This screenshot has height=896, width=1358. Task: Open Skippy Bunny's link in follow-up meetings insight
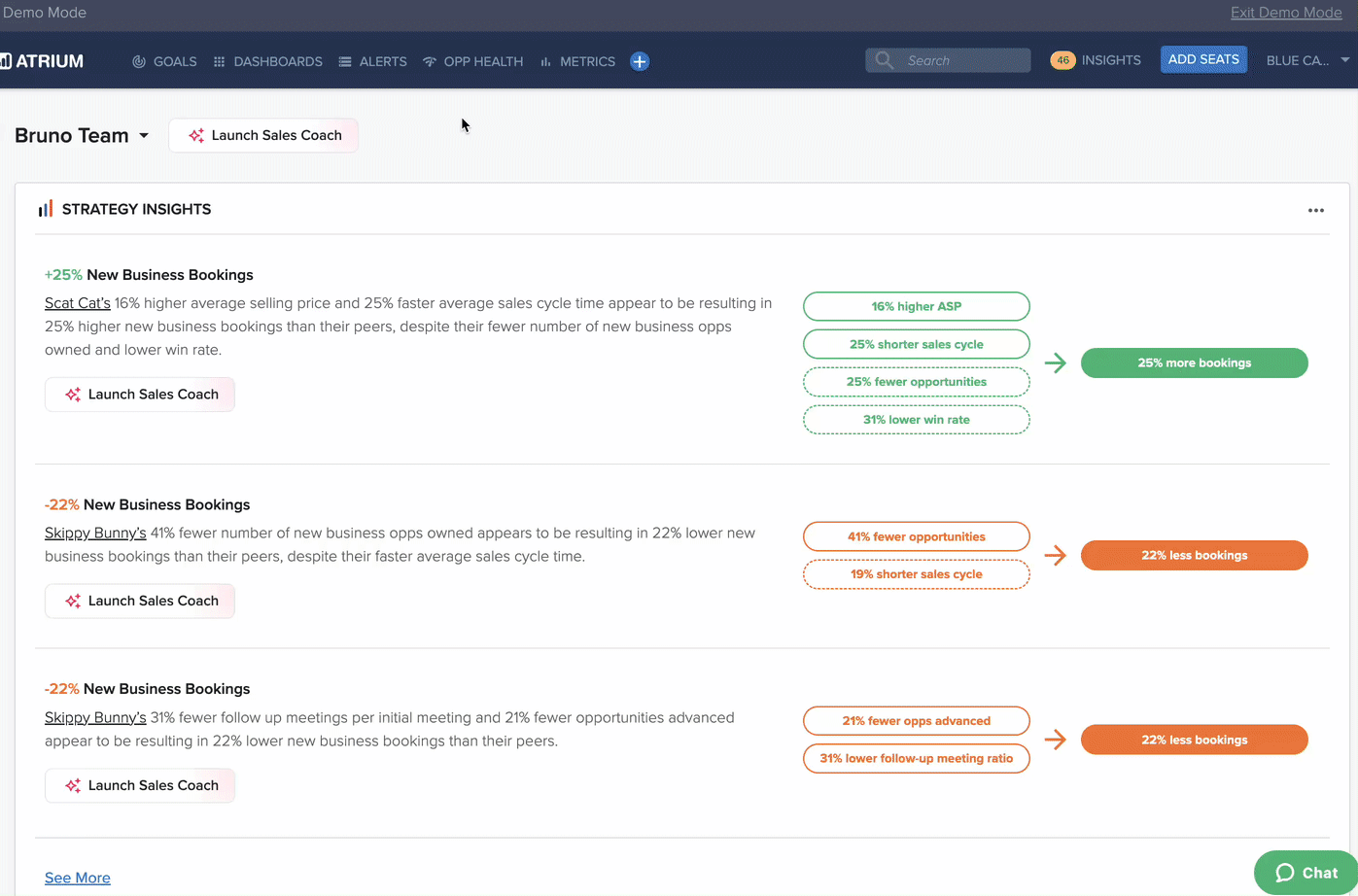(95, 717)
